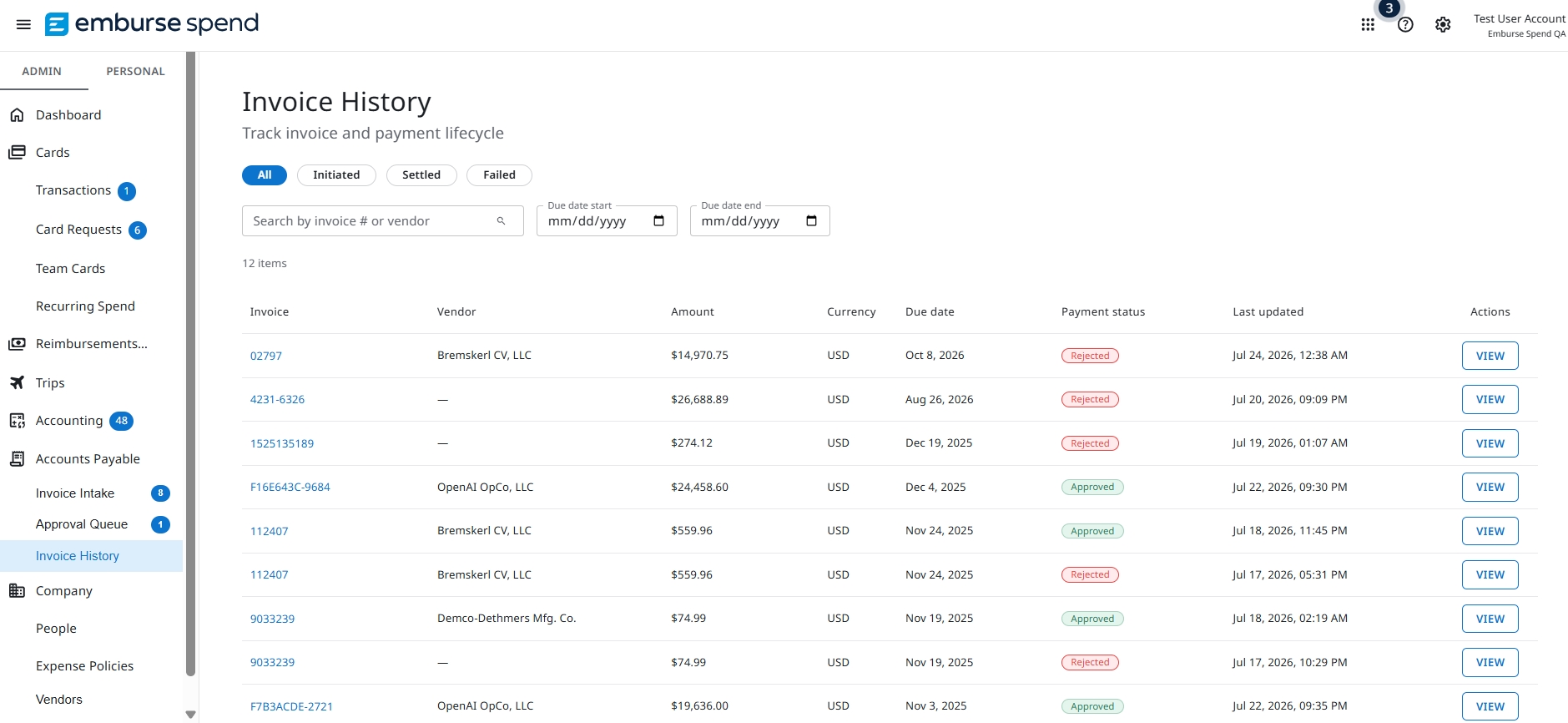Click the Accounts Payable receipt icon

point(17,458)
